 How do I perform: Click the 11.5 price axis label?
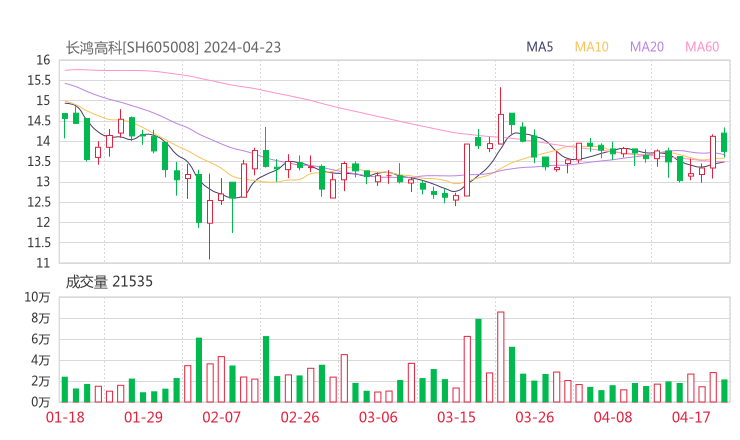tap(39, 243)
